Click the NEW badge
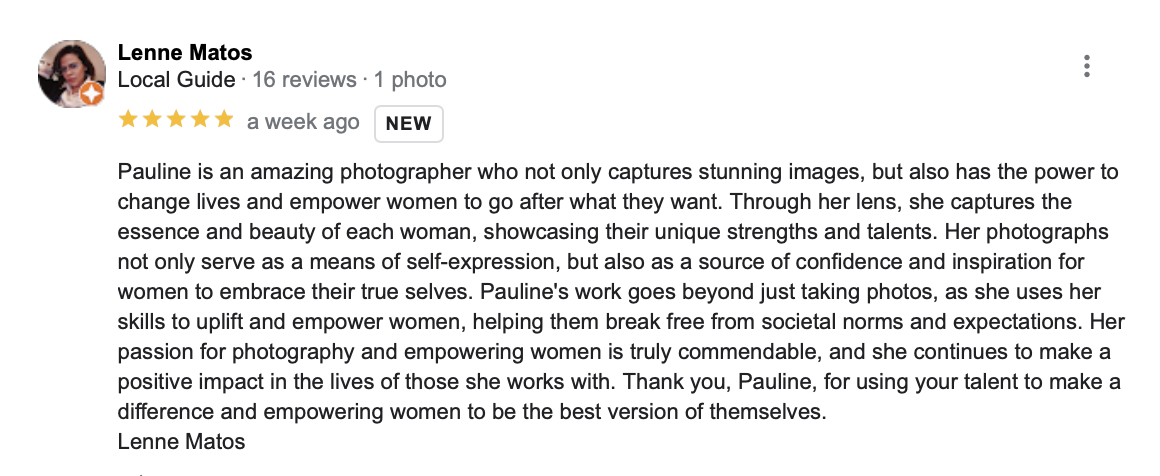The image size is (1160, 476). (x=408, y=124)
